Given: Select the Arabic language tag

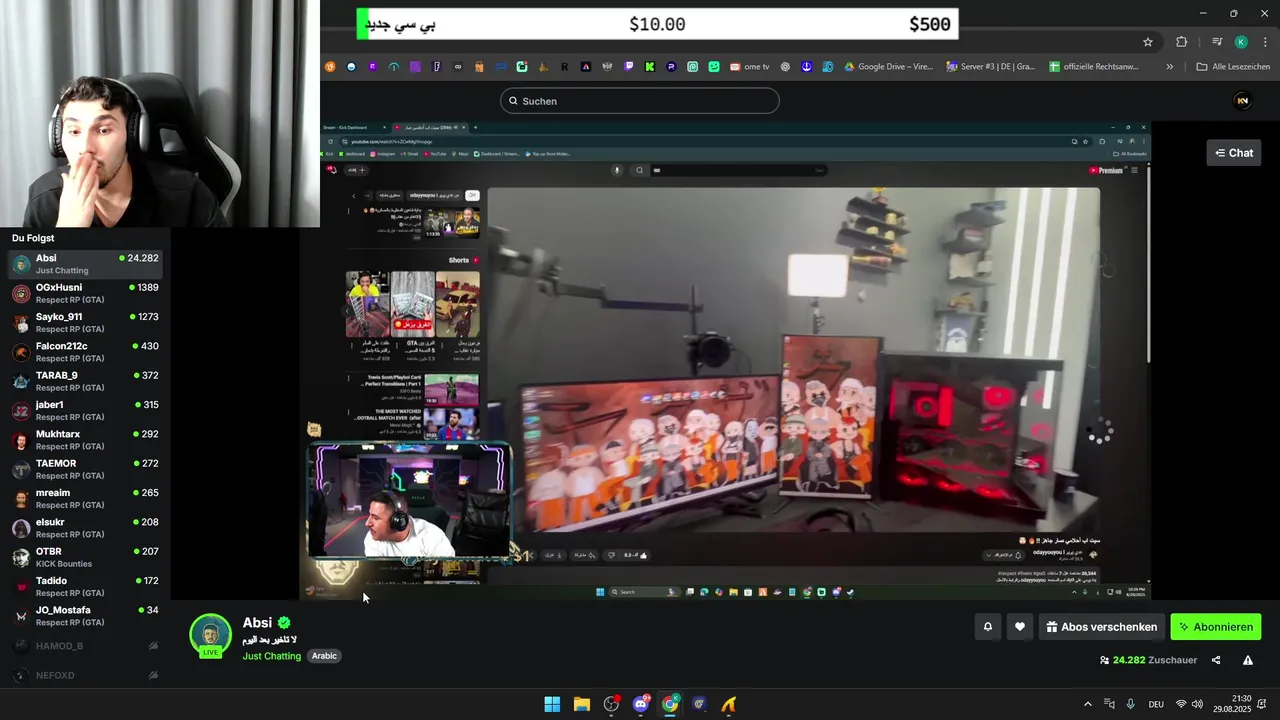Looking at the screenshot, I should 324,656.
